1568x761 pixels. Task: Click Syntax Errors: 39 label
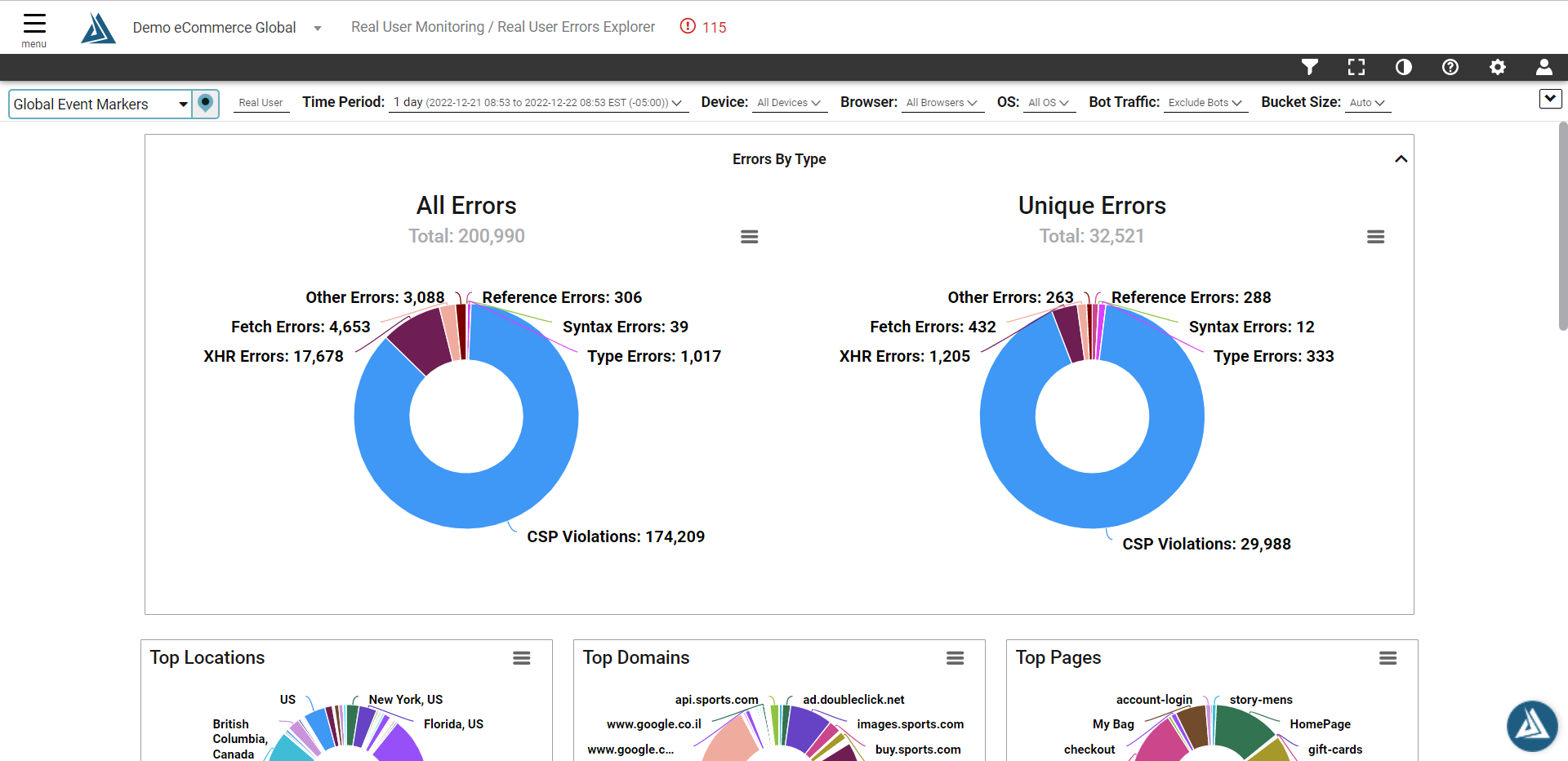click(626, 327)
